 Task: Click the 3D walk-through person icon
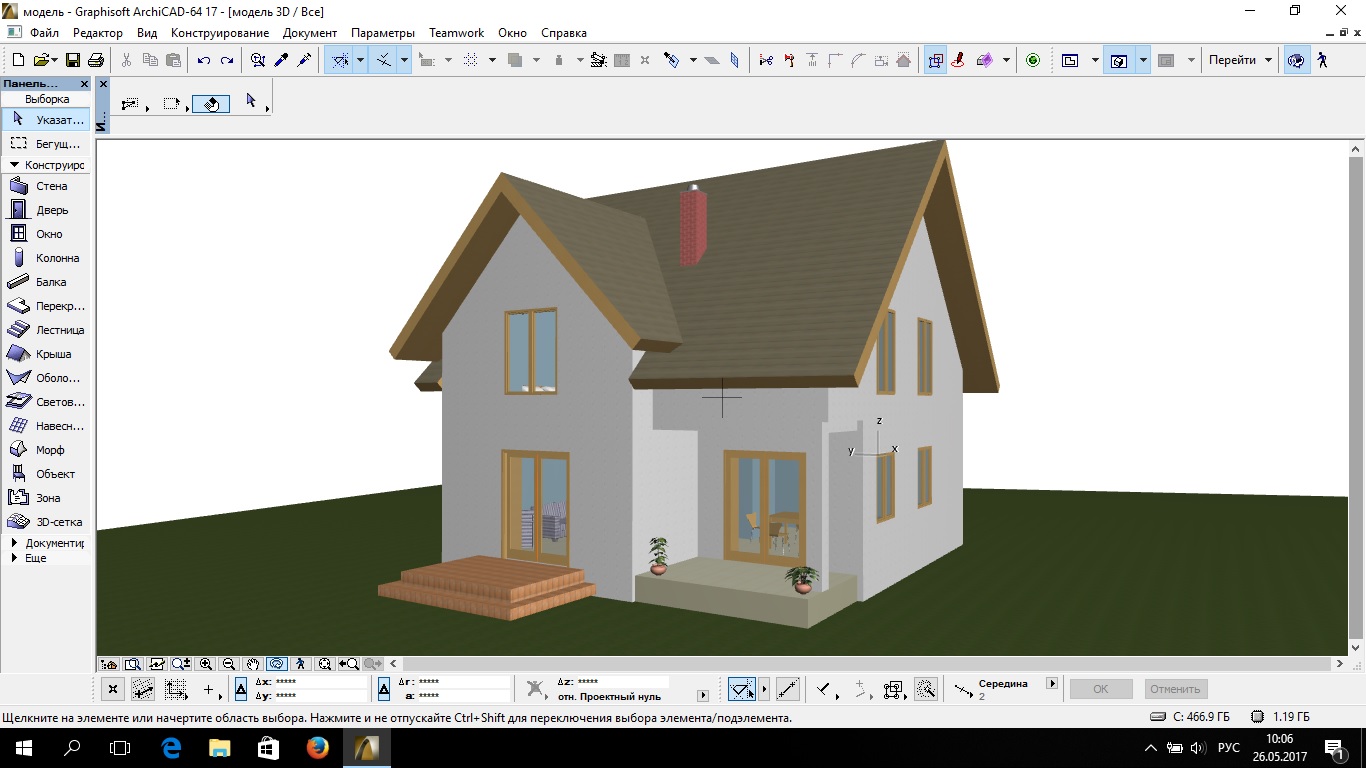[1323, 60]
